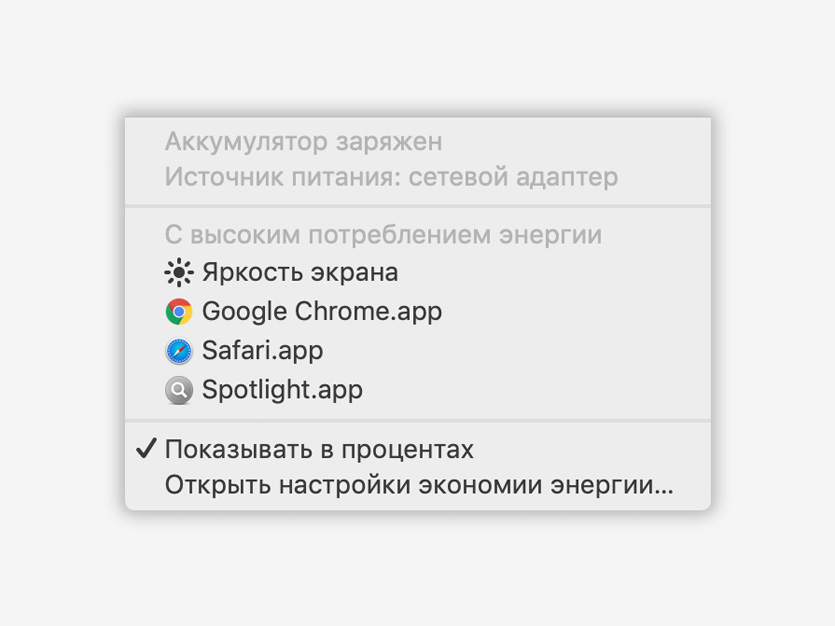Click the separator line below Источник питания
The width and height of the screenshot is (835, 626).
pos(418,206)
